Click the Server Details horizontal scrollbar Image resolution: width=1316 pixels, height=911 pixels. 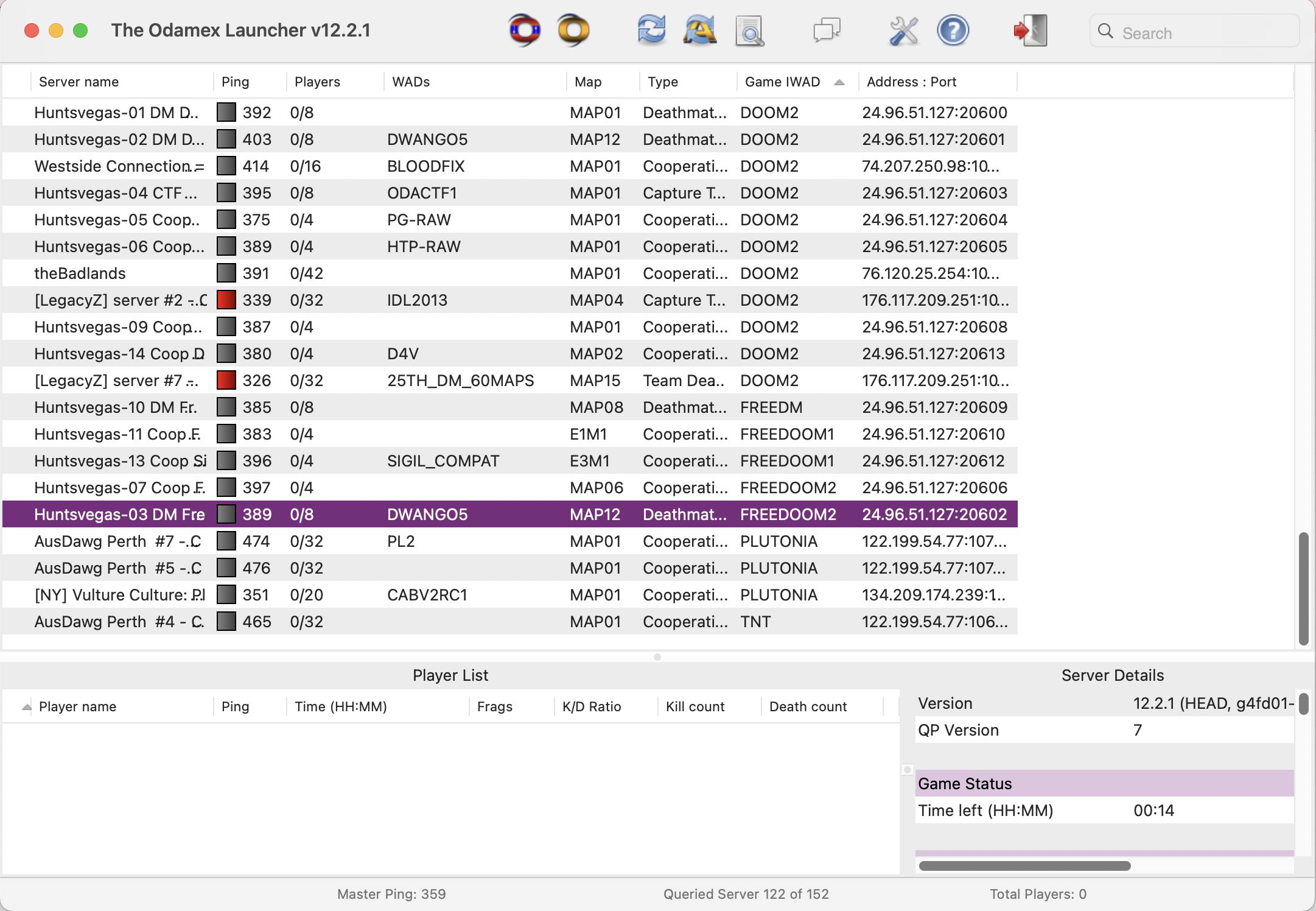click(1025, 866)
